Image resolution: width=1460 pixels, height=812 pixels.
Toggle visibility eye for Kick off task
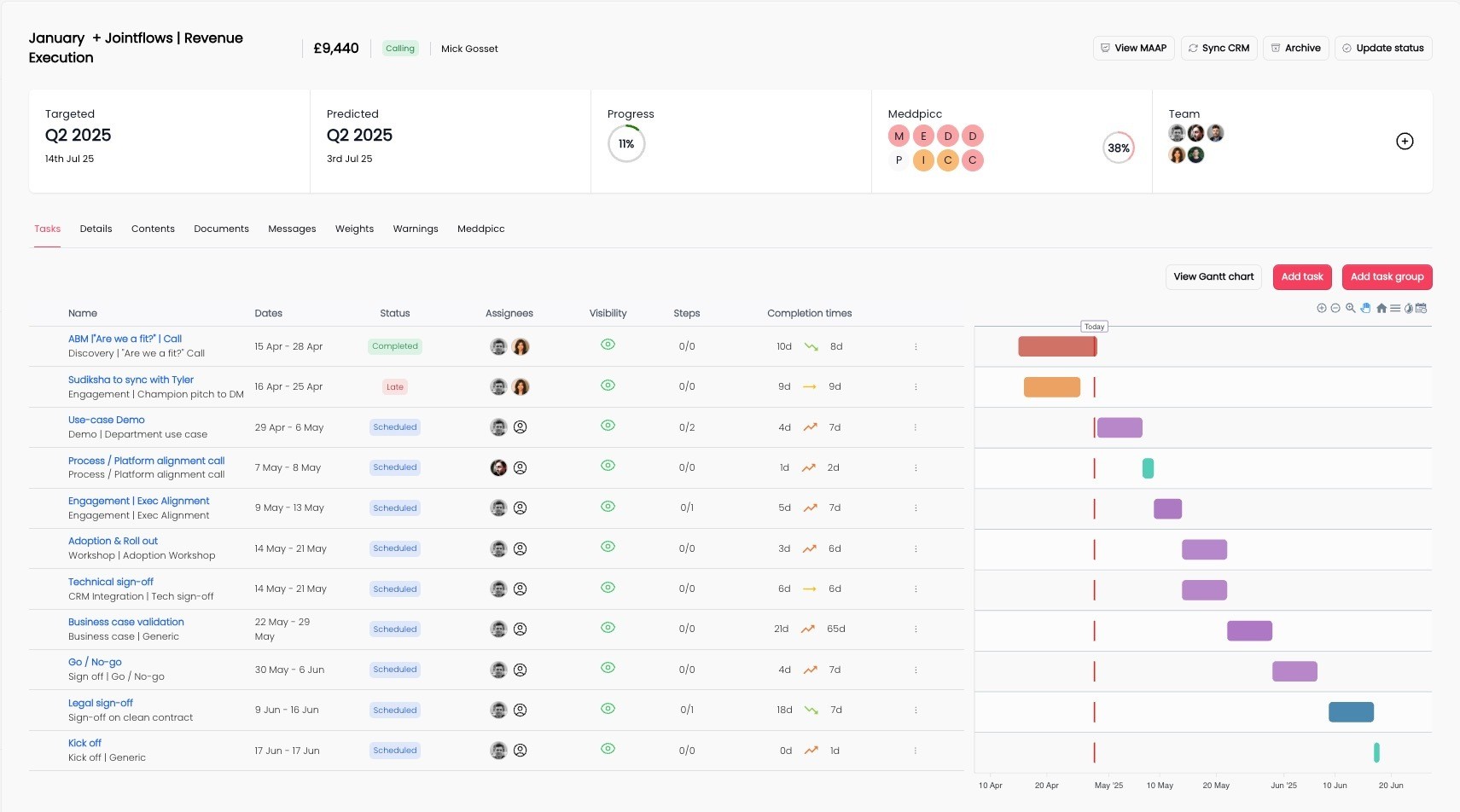click(x=608, y=749)
